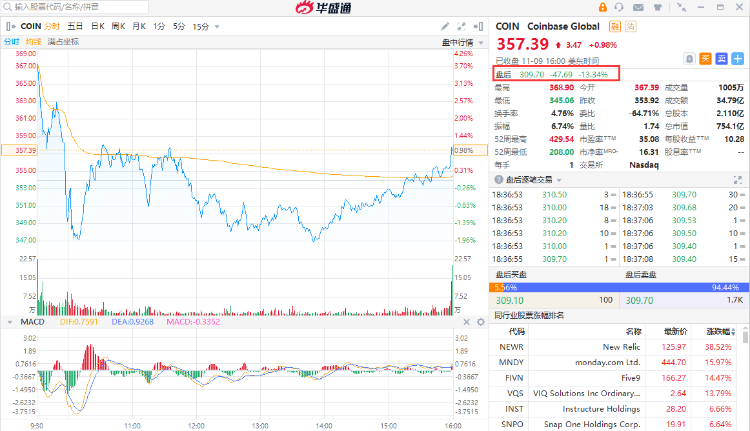Open the 盘后逐笔交易 dropdown arrow
Image resolution: width=750 pixels, height=431 pixels.
point(559,180)
